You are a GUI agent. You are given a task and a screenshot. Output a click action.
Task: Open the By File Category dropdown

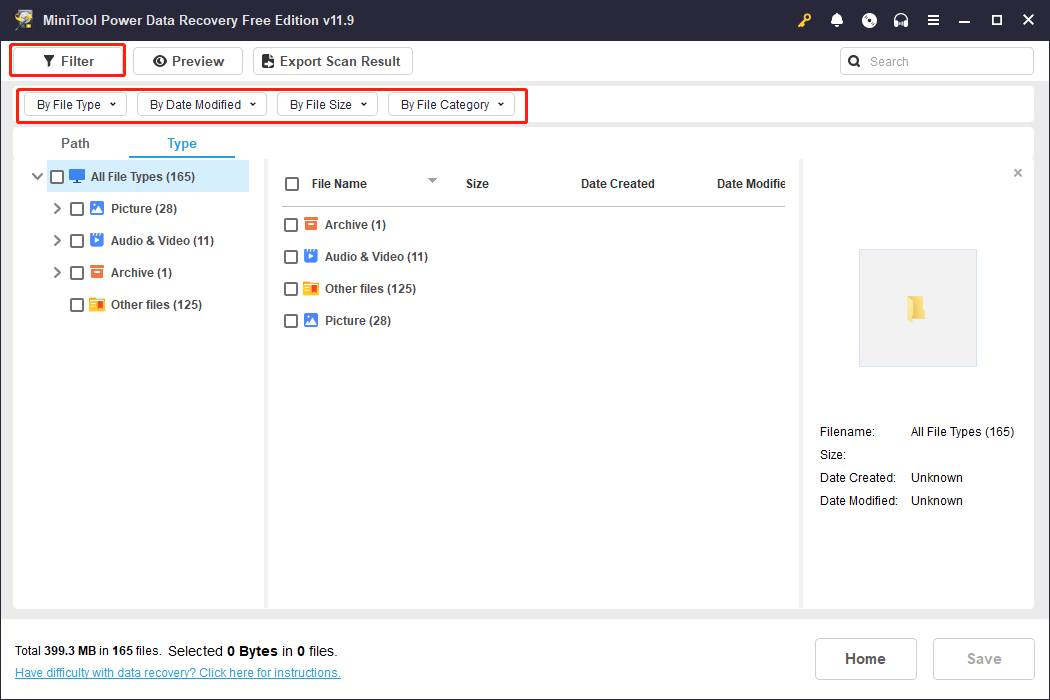click(451, 104)
